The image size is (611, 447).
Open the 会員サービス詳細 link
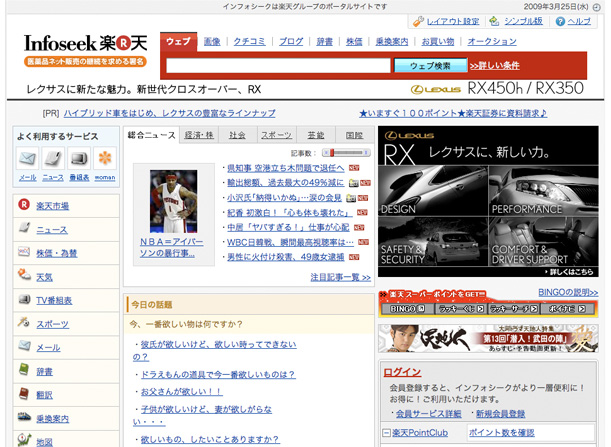tap(429, 414)
